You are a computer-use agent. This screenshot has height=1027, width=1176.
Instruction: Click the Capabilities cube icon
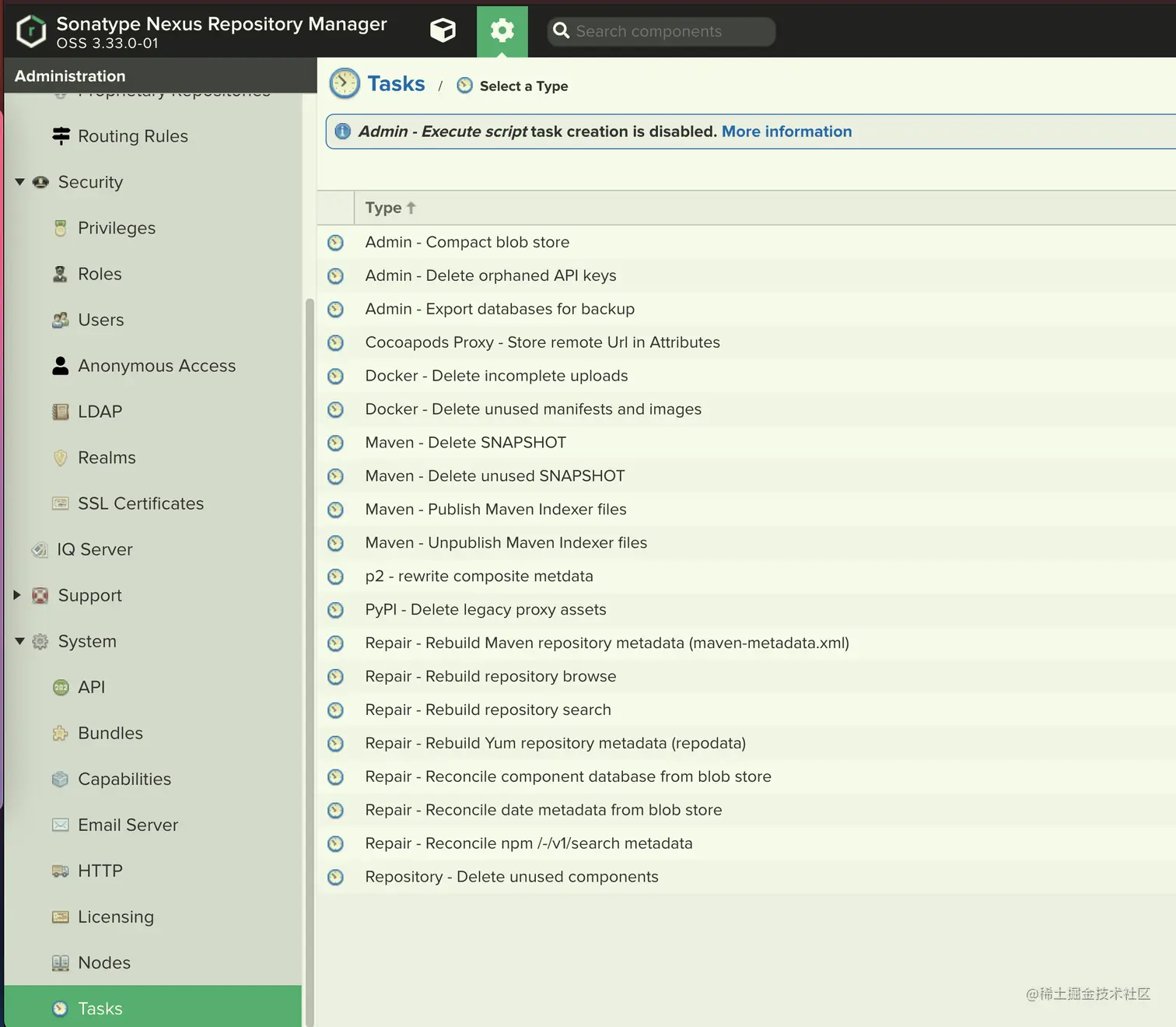(x=60, y=779)
